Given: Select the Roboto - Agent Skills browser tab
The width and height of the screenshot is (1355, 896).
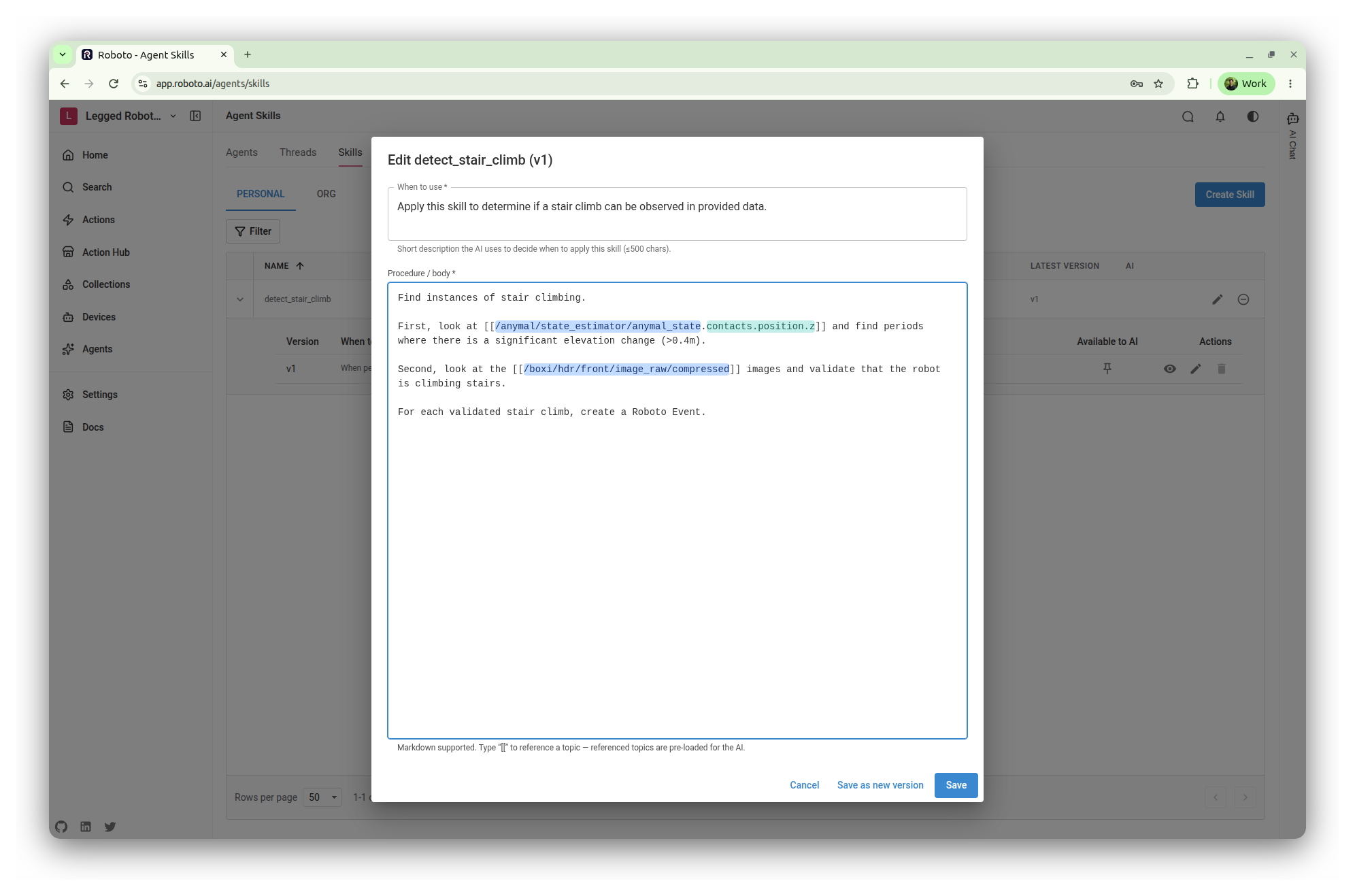Looking at the screenshot, I should coord(154,54).
